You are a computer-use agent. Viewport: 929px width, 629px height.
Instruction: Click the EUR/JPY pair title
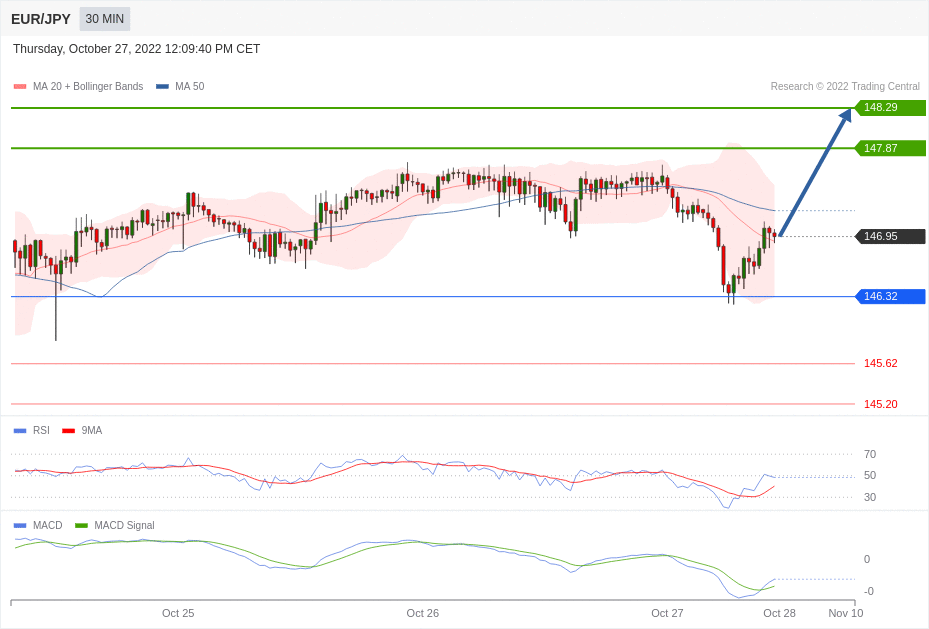(40, 19)
